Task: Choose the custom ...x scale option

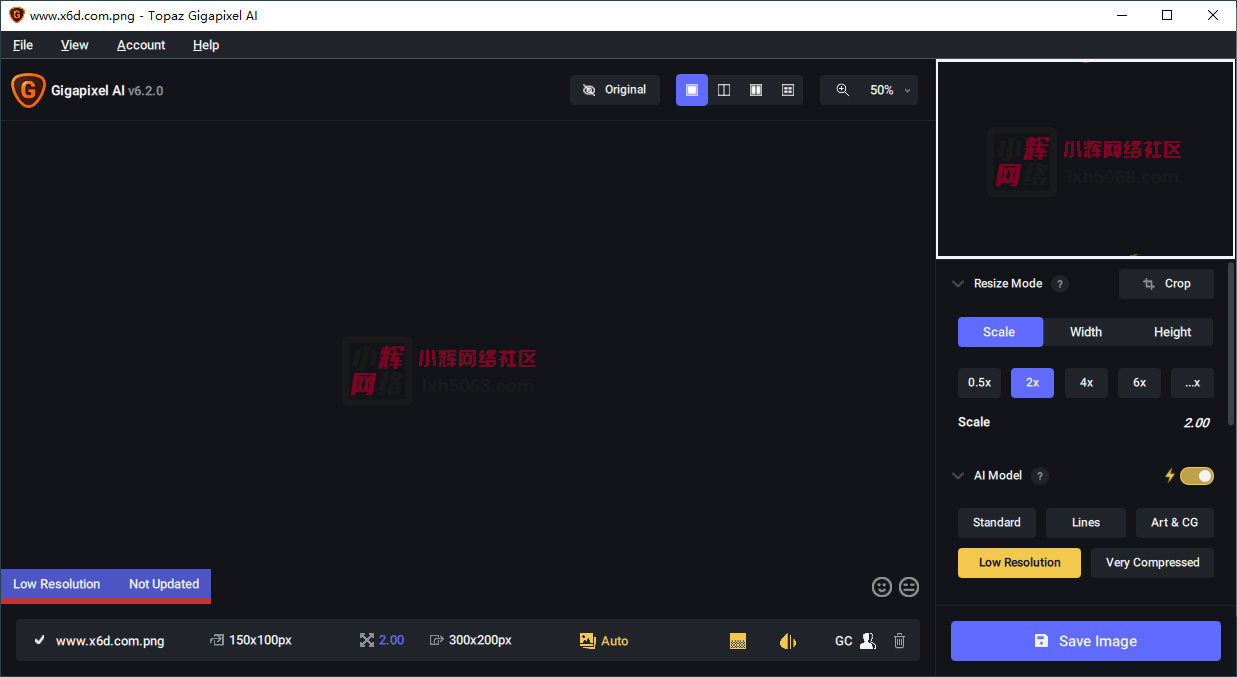Action: tap(1192, 383)
